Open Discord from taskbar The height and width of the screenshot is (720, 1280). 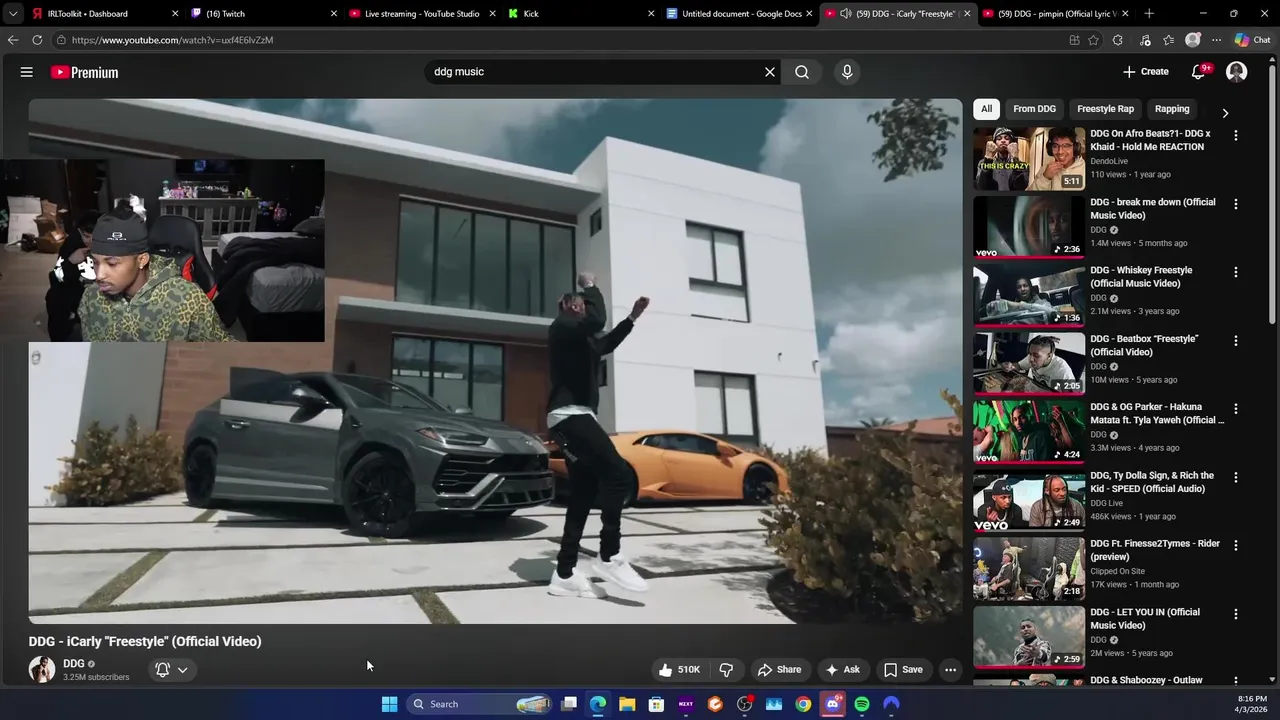point(832,704)
